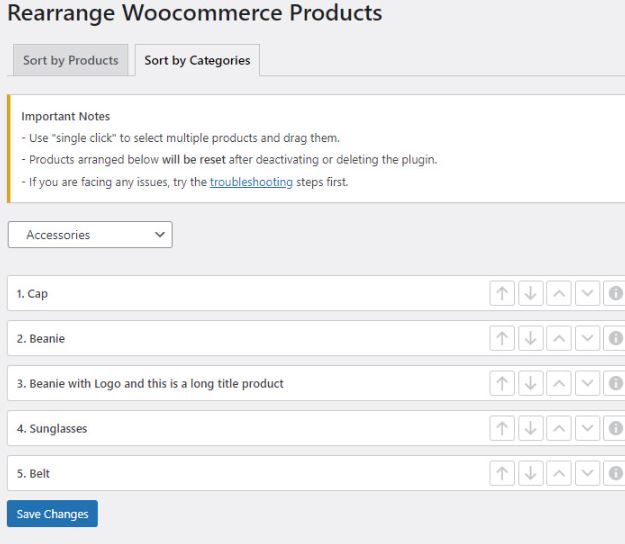Open the Accessories category dropdown

click(90, 235)
